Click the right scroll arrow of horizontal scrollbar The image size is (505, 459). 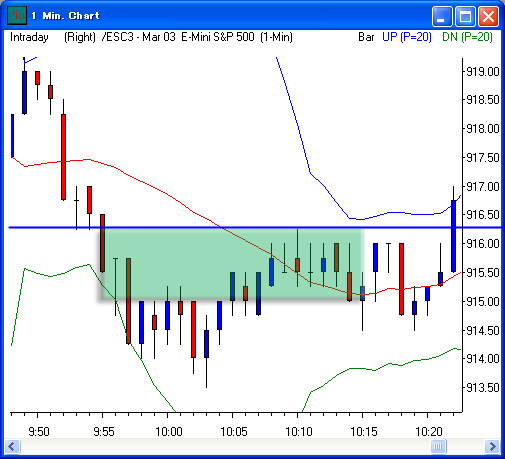[x=492, y=446]
